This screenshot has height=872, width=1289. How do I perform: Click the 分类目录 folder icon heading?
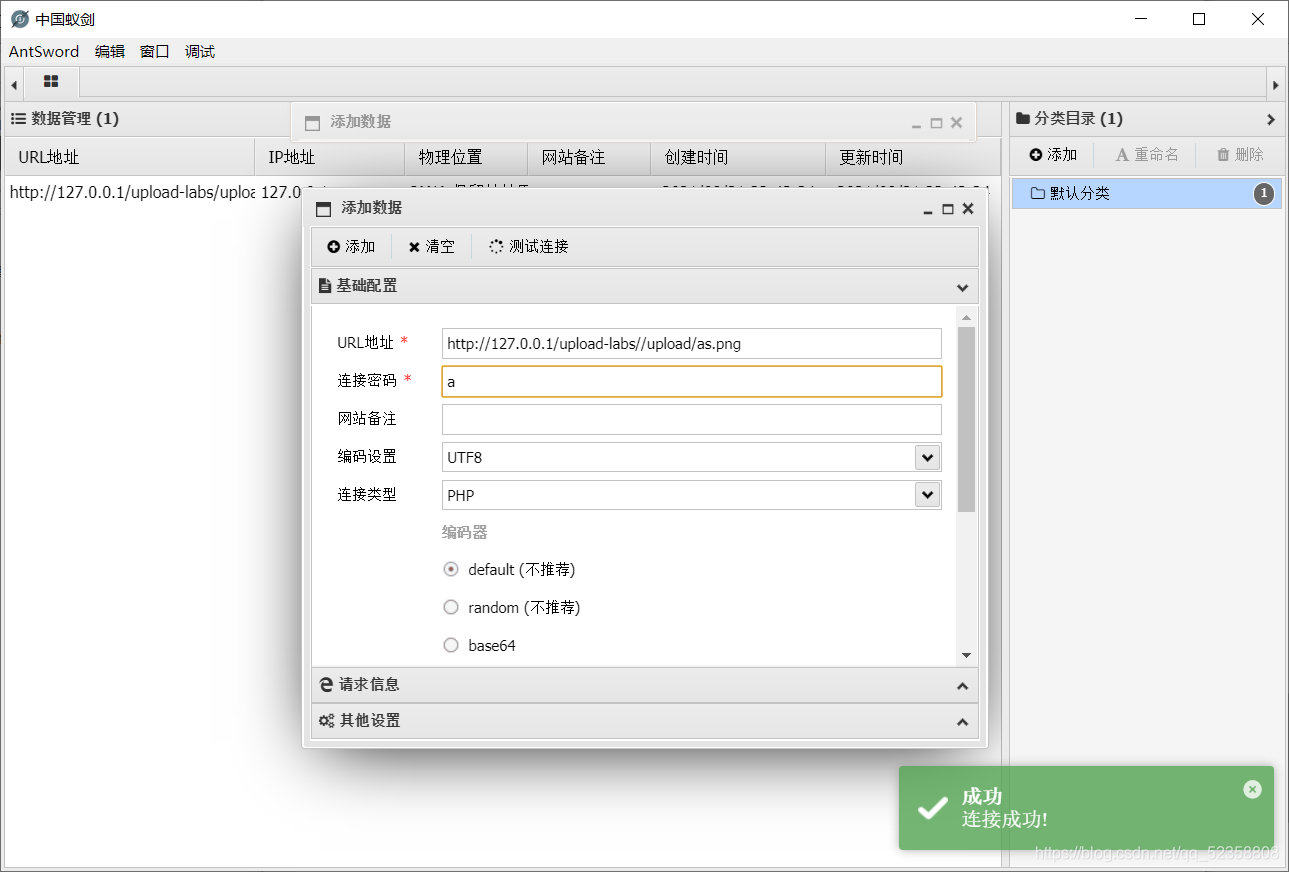click(x=1022, y=119)
